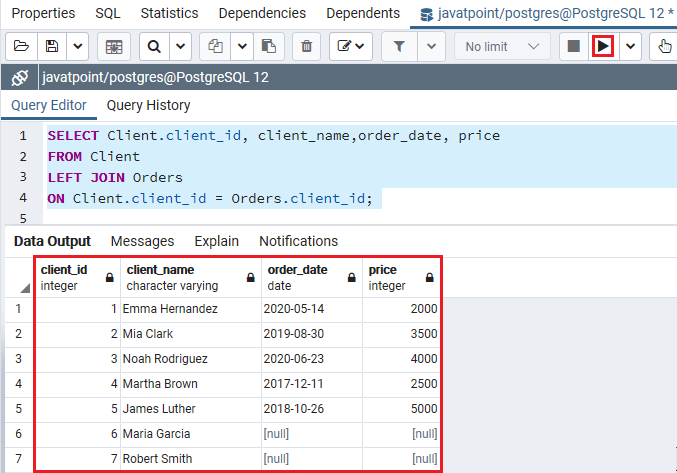Click the price column header

tap(402, 277)
